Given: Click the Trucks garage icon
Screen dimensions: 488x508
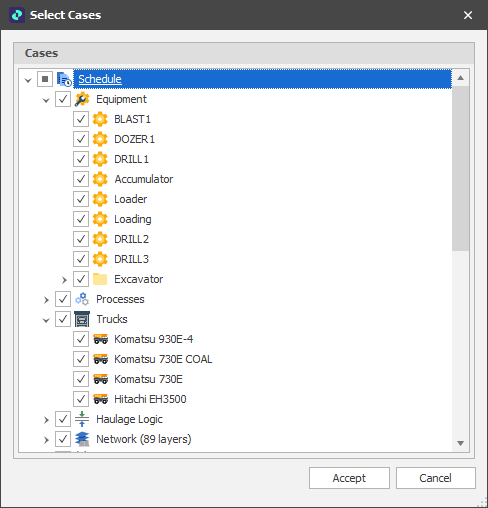Looking at the screenshot, I should (82, 319).
